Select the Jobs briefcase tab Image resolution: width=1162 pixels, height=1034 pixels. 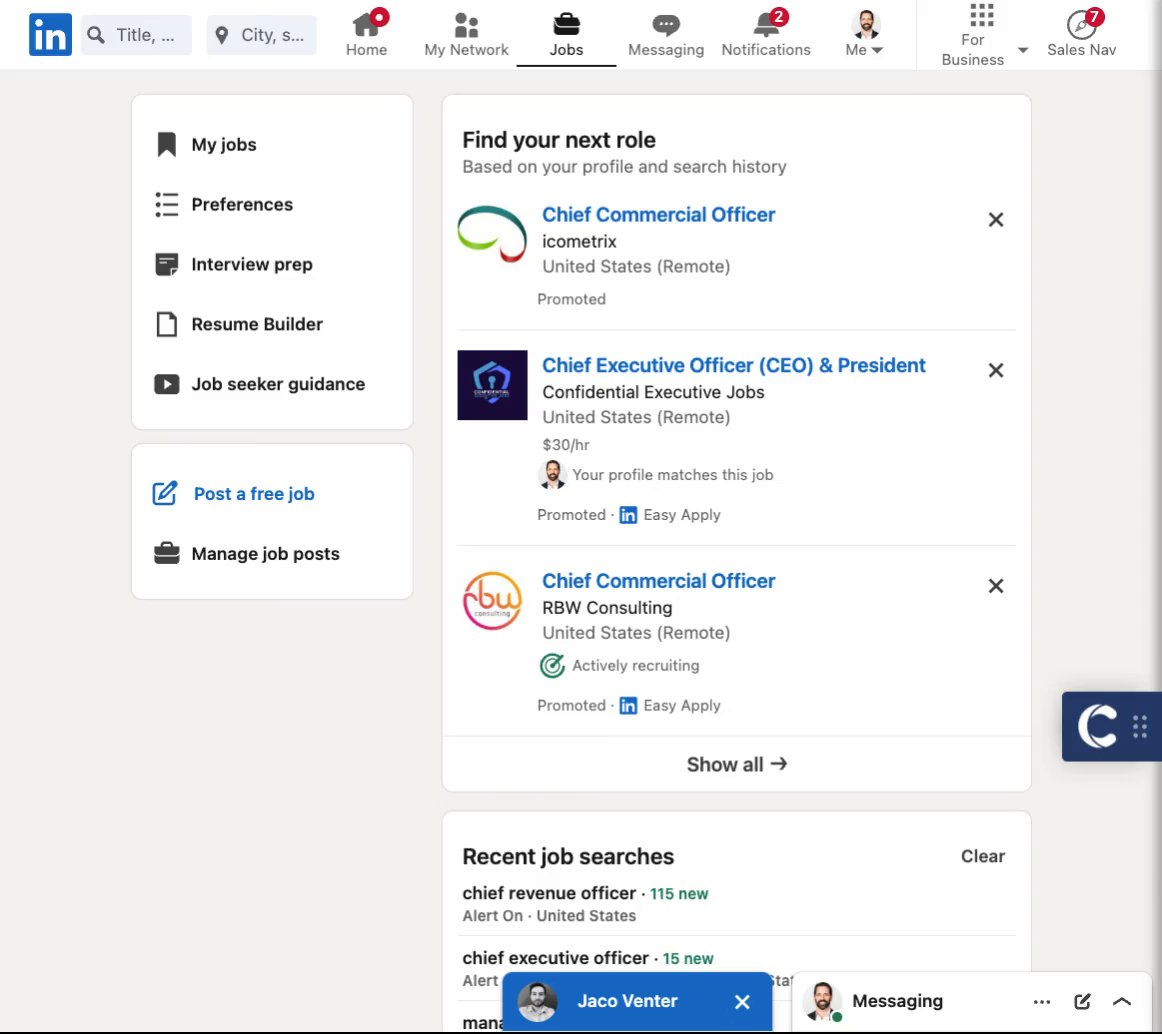[x=566, y=34]
